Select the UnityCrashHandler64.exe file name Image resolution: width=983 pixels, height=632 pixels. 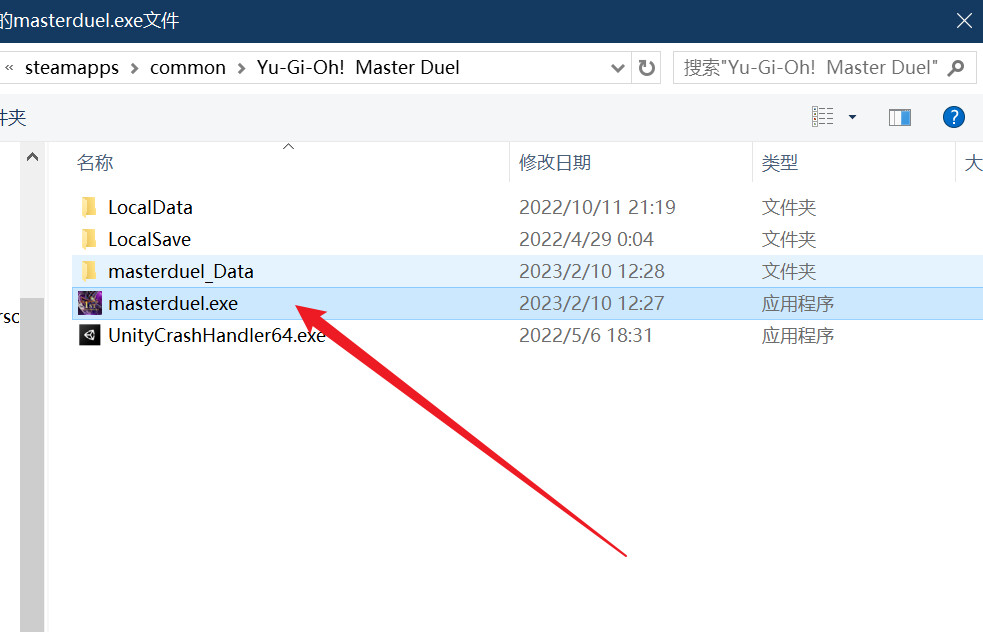click(217, 335)
